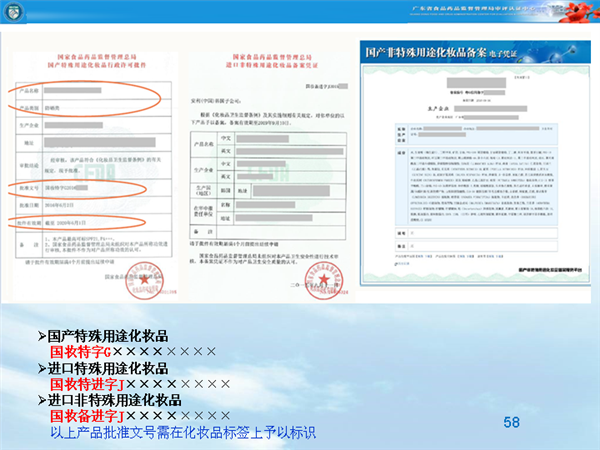Click the red text 国妆特字G××××
Image resolution: width=600 pixels, height=450 pixels.
click(x=132, y=352)
